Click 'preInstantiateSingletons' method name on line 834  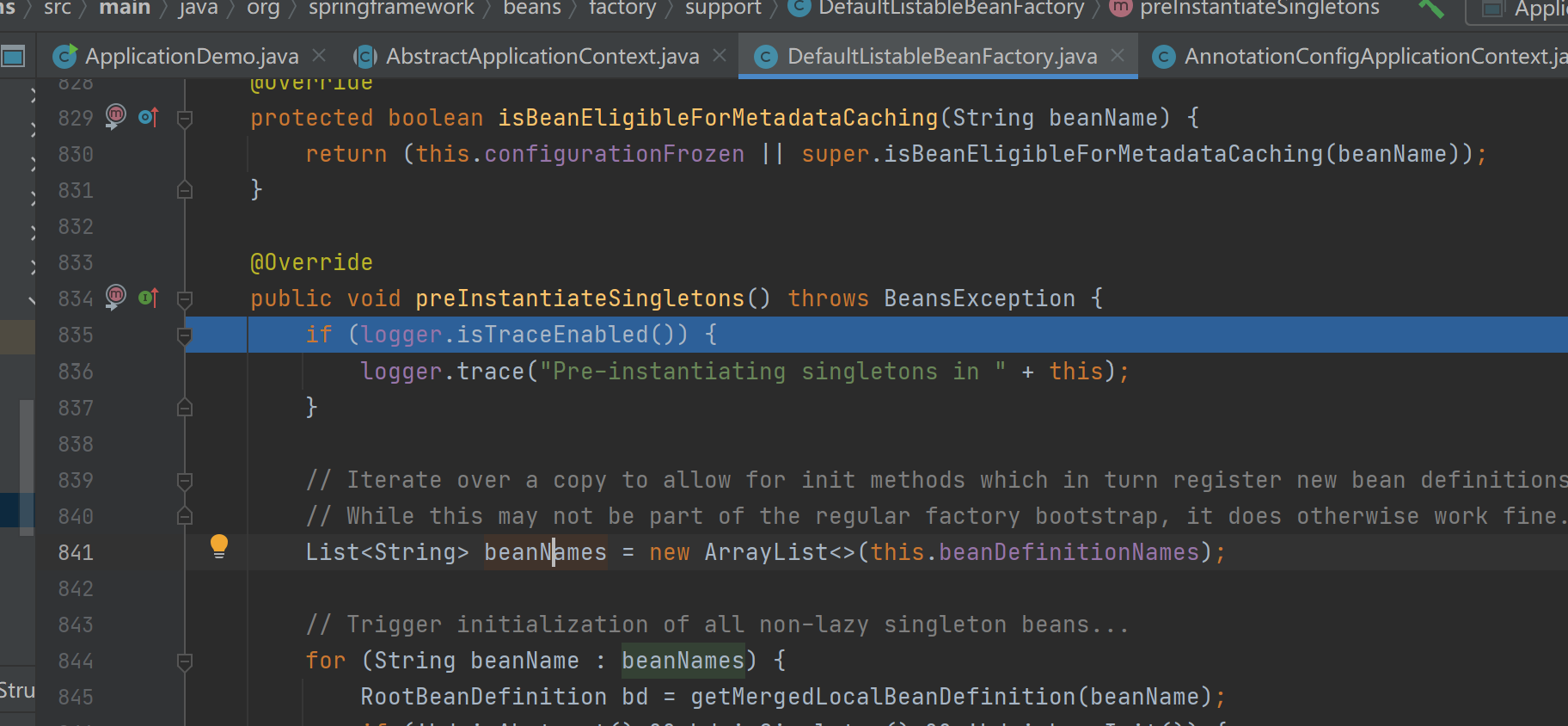click(x=580, y=298)
